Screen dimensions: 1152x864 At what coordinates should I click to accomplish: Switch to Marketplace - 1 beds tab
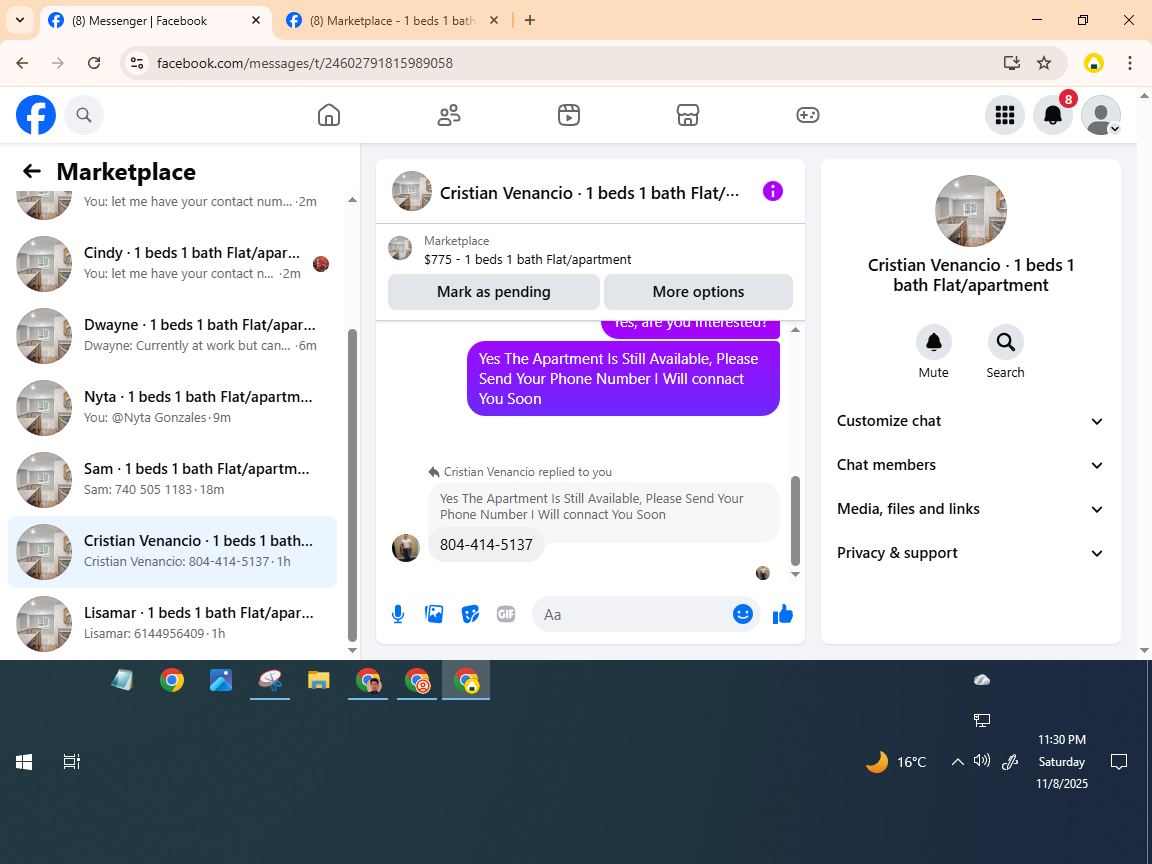coord(393,21)
